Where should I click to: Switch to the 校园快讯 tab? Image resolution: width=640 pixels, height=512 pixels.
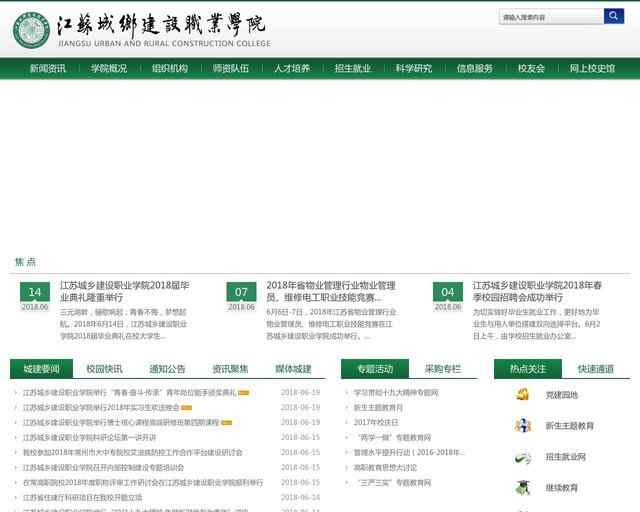coord(104,369)
